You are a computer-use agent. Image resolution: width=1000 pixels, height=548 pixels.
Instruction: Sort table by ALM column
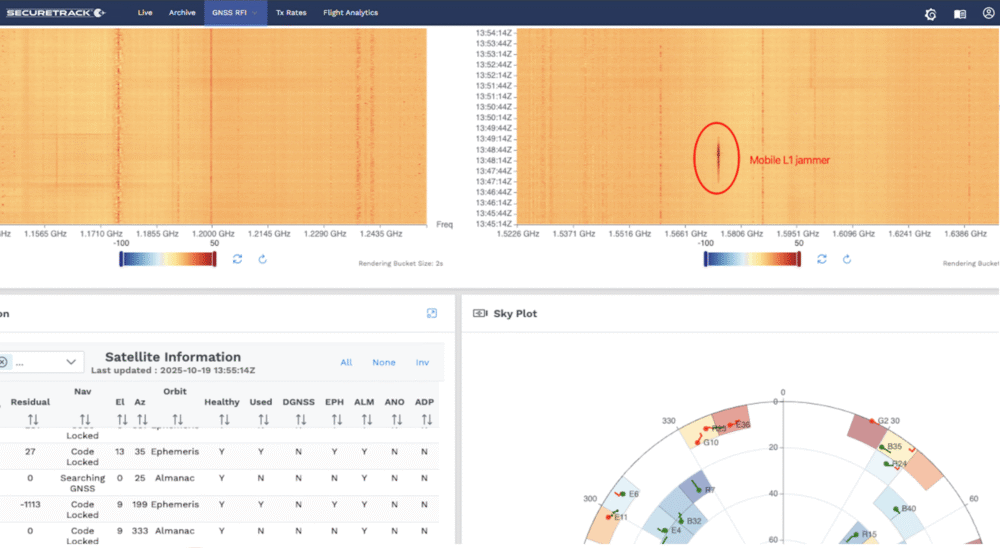tap(366, 420)
